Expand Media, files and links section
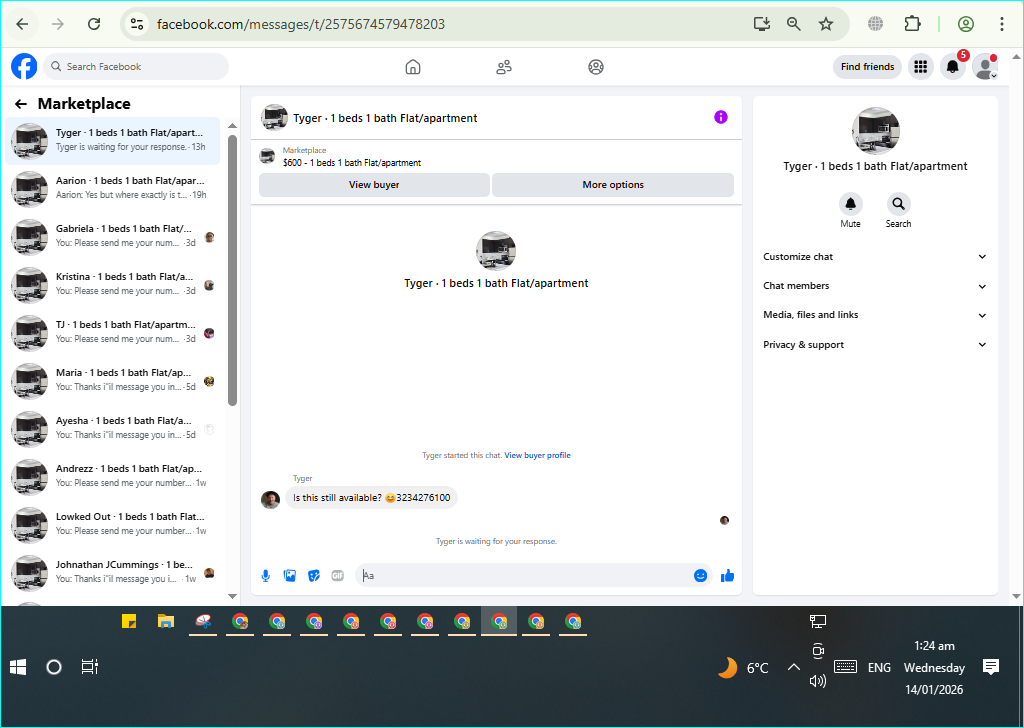The image size is (1024, 728). click(x=874, y=315)
